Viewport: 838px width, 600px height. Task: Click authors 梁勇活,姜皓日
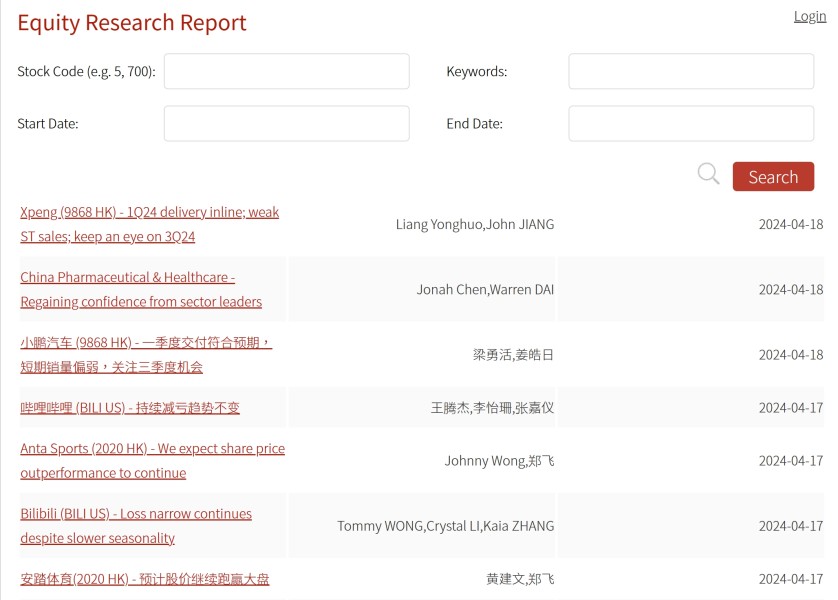coord(513,355)
